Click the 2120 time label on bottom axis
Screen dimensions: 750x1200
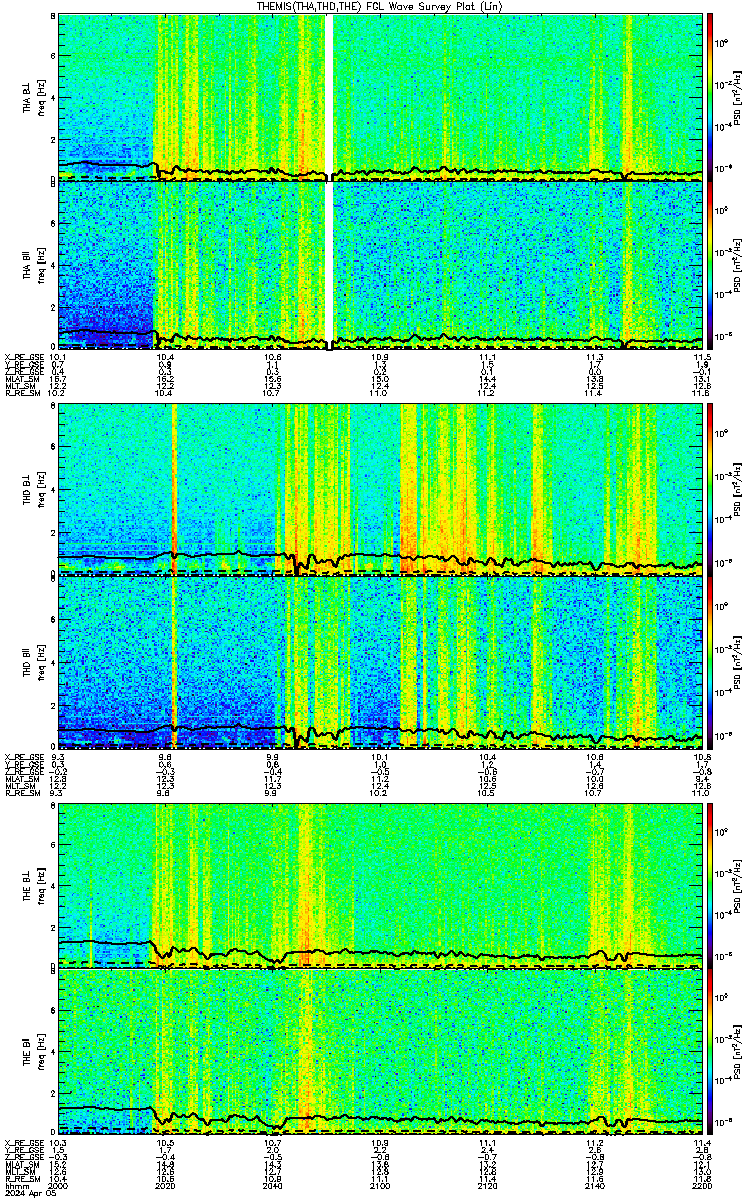click(x=486, y=1186)
